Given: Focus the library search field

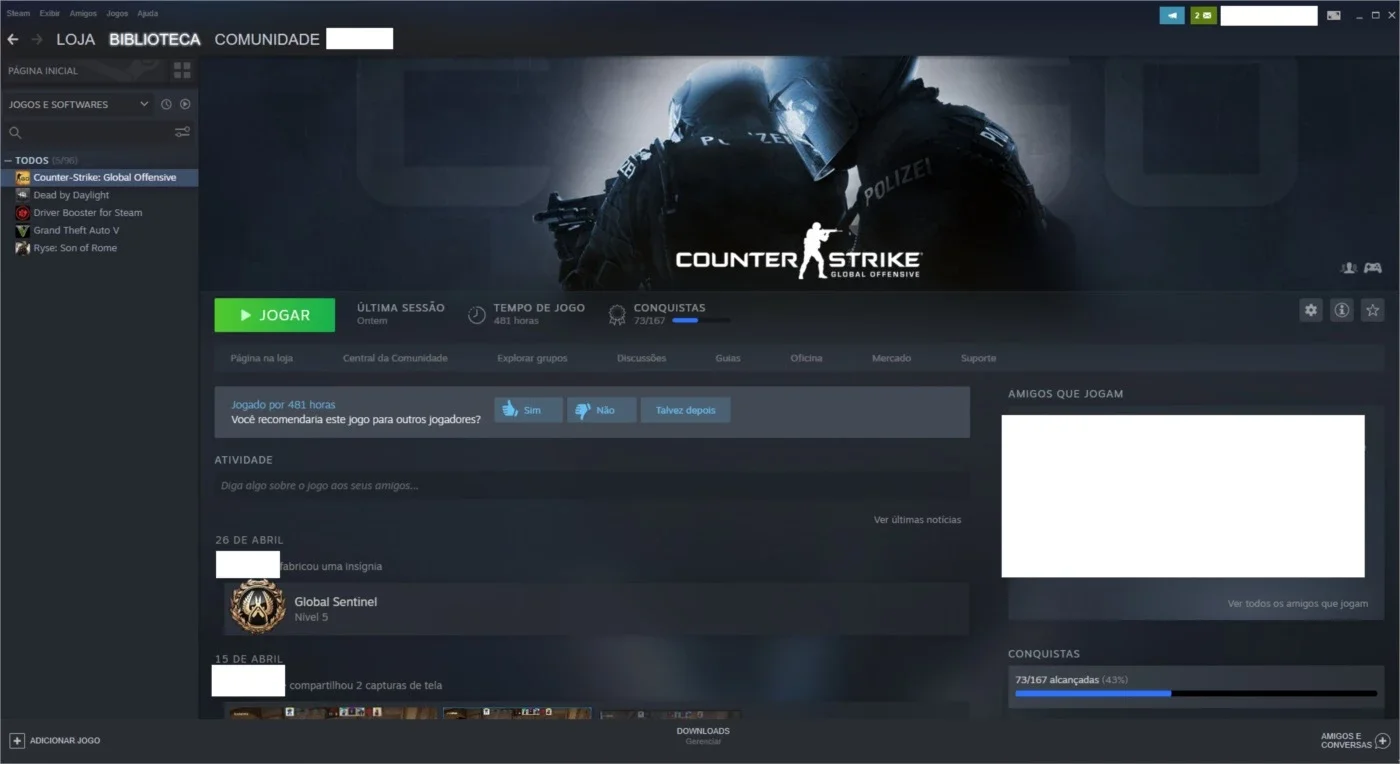Looking at the screenshot, I should pyautogui.click(x=98, y=132).
